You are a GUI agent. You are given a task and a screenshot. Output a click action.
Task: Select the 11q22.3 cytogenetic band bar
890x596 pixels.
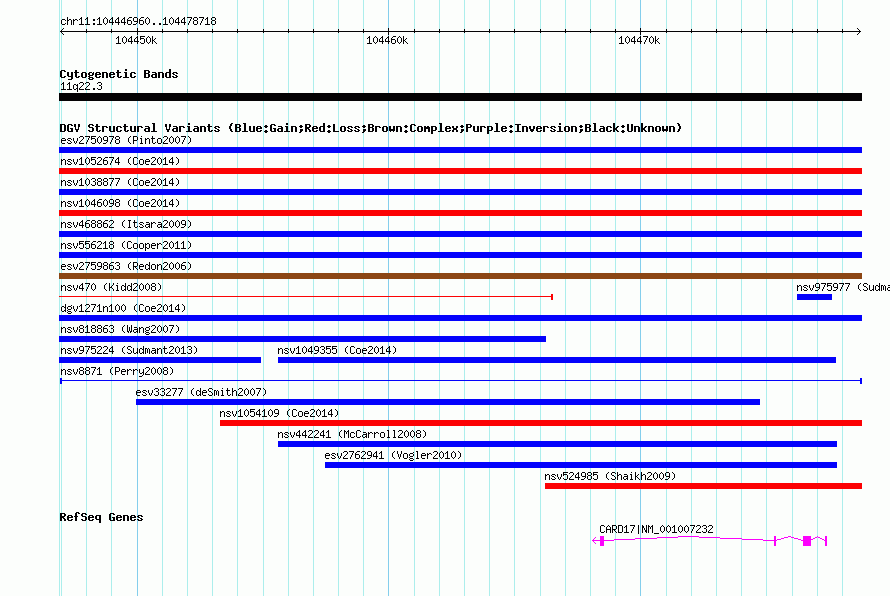pyautogui.click(x=460, y=97)
